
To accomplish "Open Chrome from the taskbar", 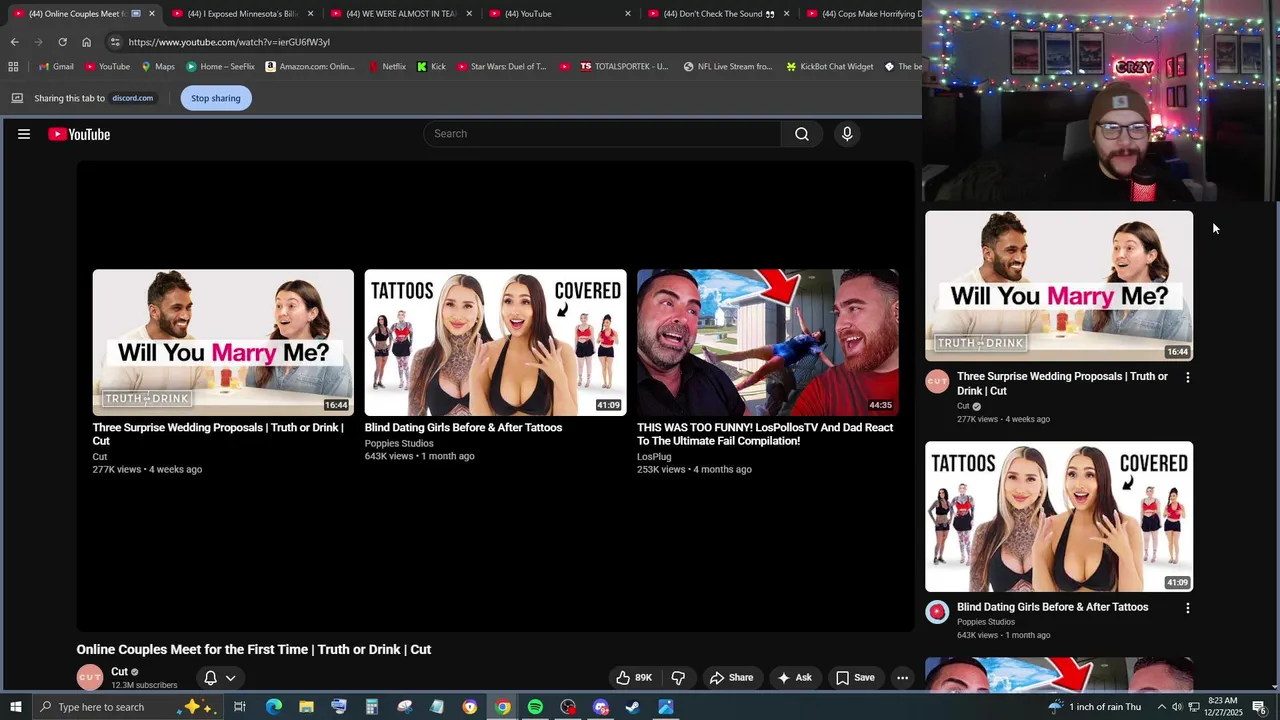I will (x=503, y=707).
